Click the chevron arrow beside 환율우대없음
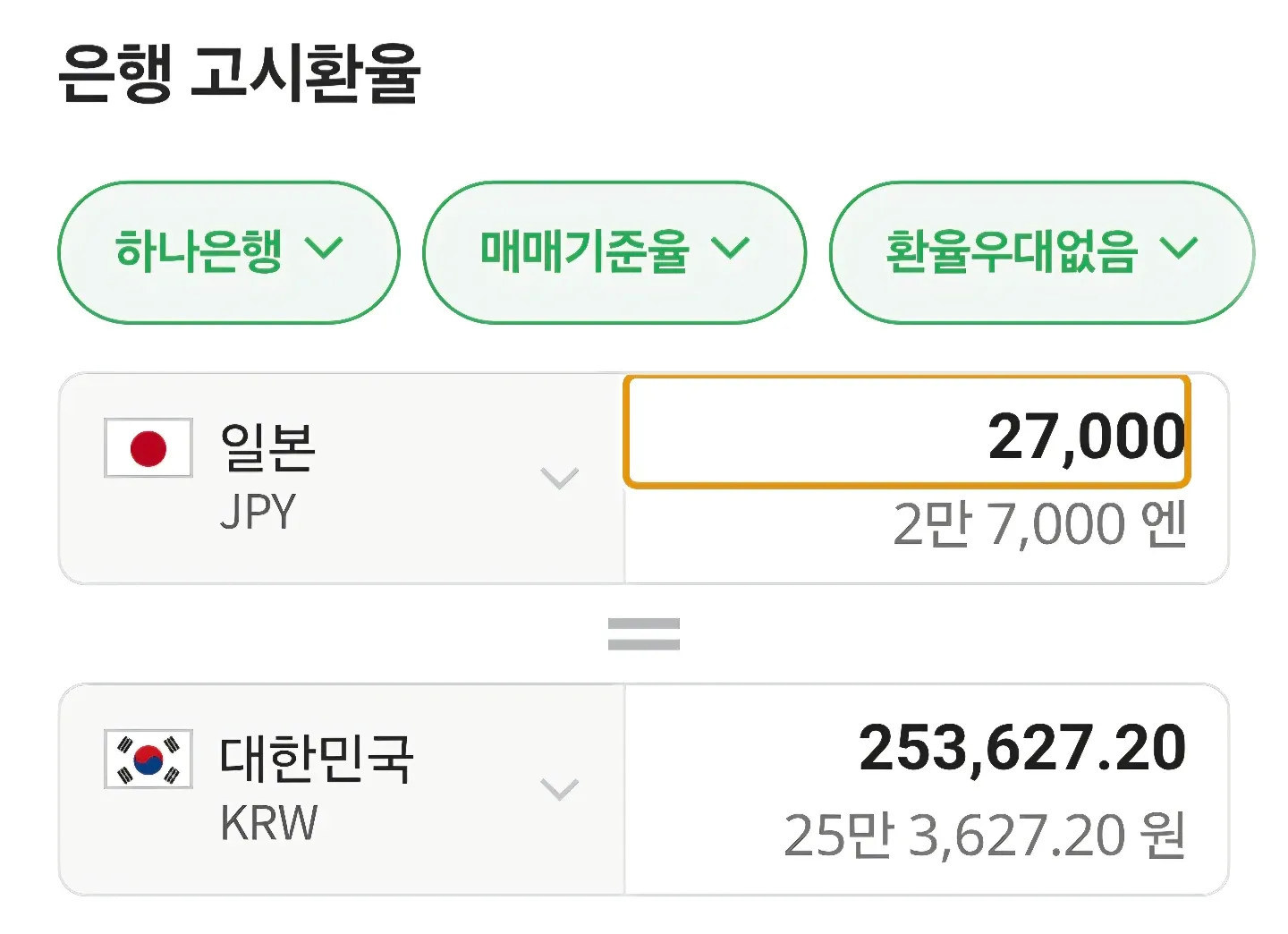This screenshot has height=934, width=1288. tap(1179, 248)
